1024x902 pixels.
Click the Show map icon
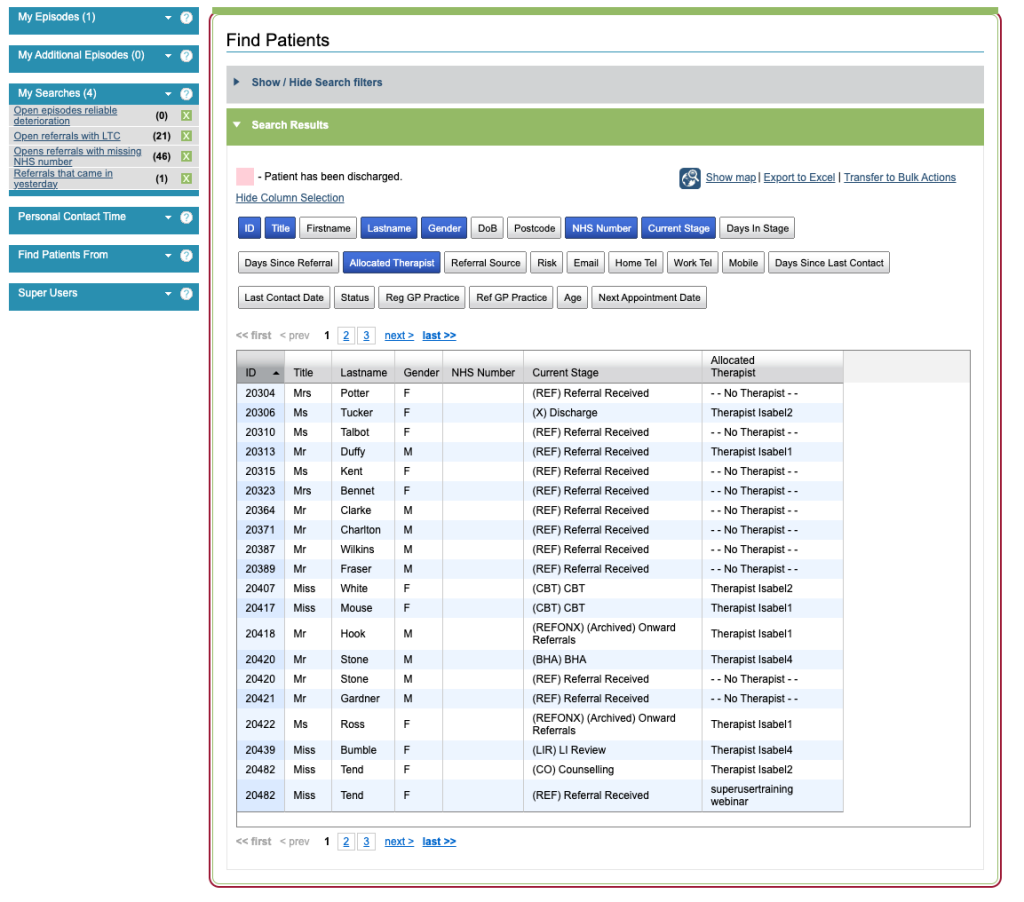coord(690,178)
